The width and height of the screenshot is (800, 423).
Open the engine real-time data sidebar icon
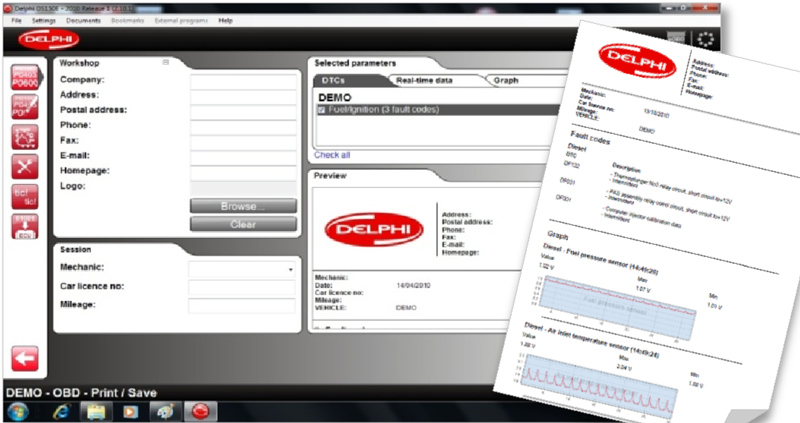pos(25,137)
